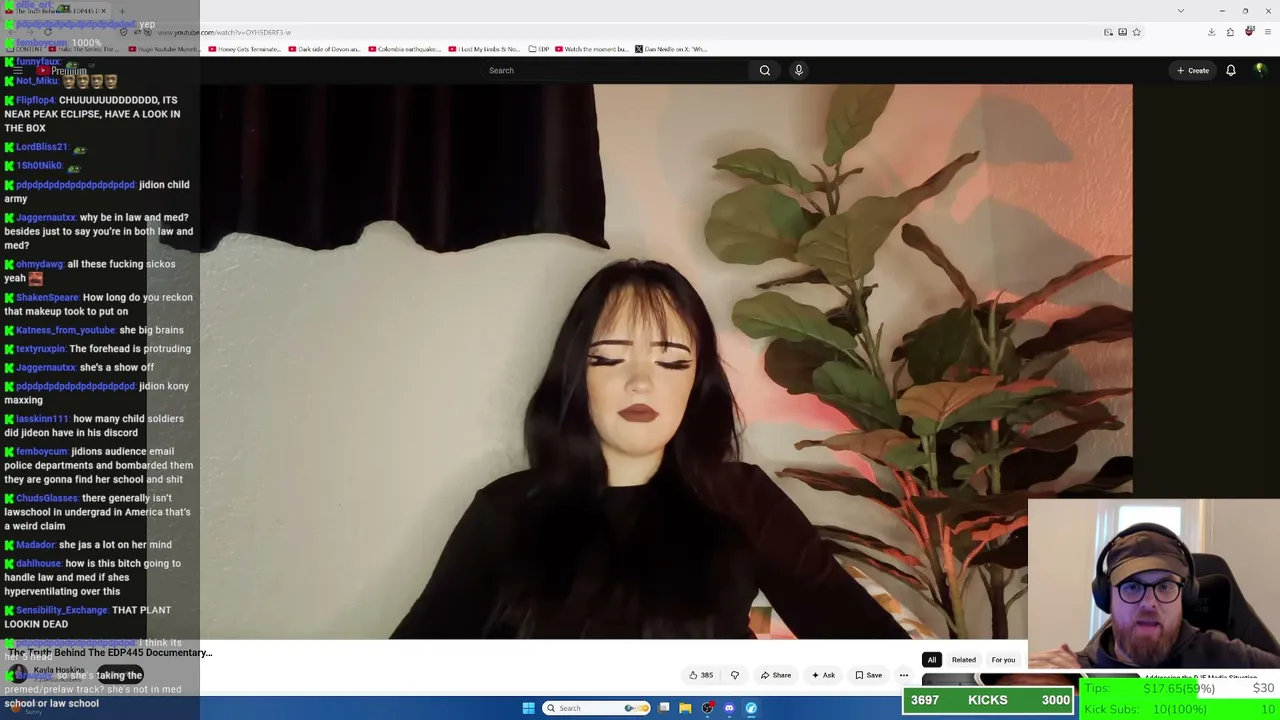Like the video with thumbs-up button

tap(702, 675)
